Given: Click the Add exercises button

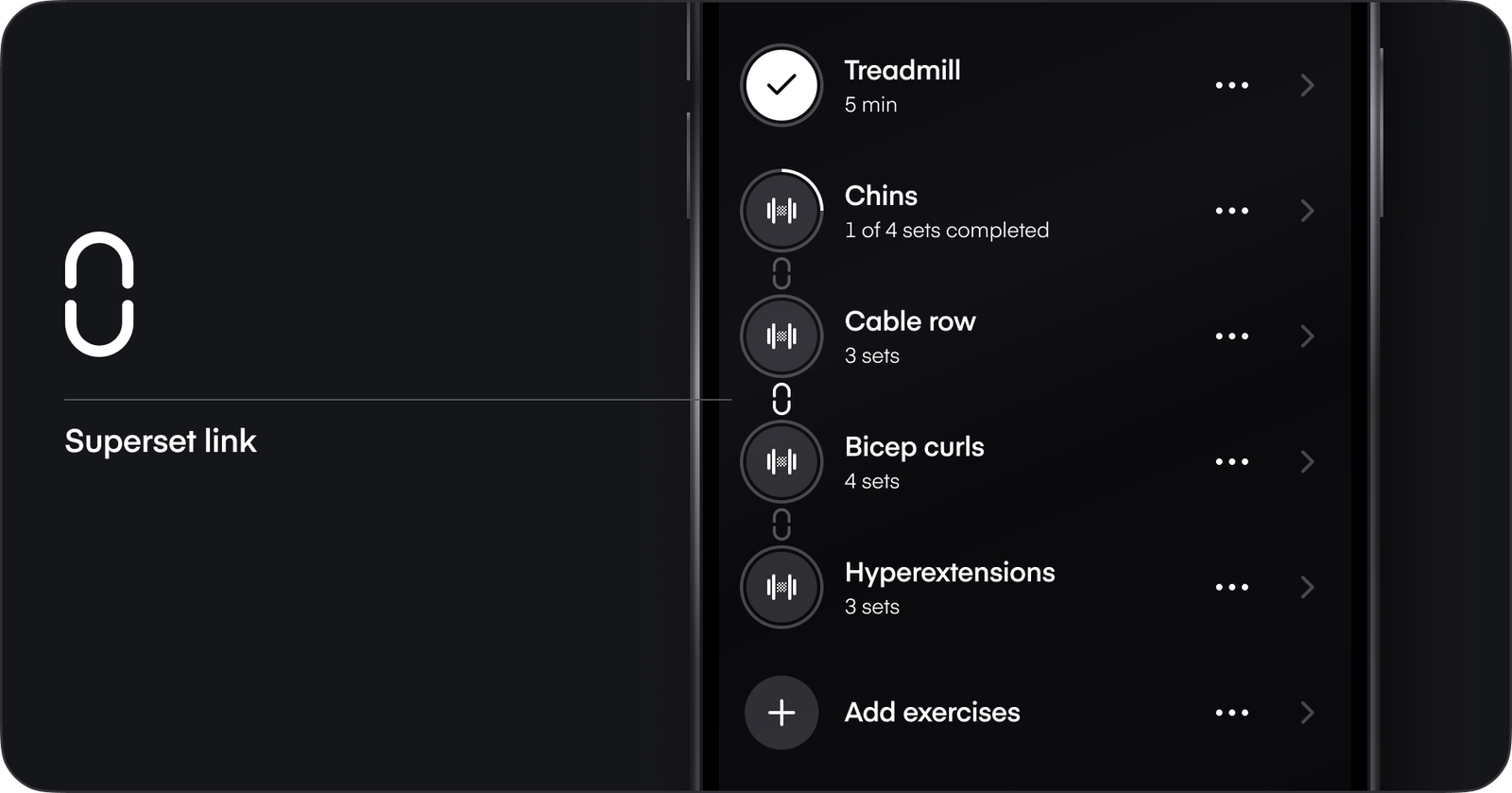Looking at the screenshot, I should [x=932, y=713].
